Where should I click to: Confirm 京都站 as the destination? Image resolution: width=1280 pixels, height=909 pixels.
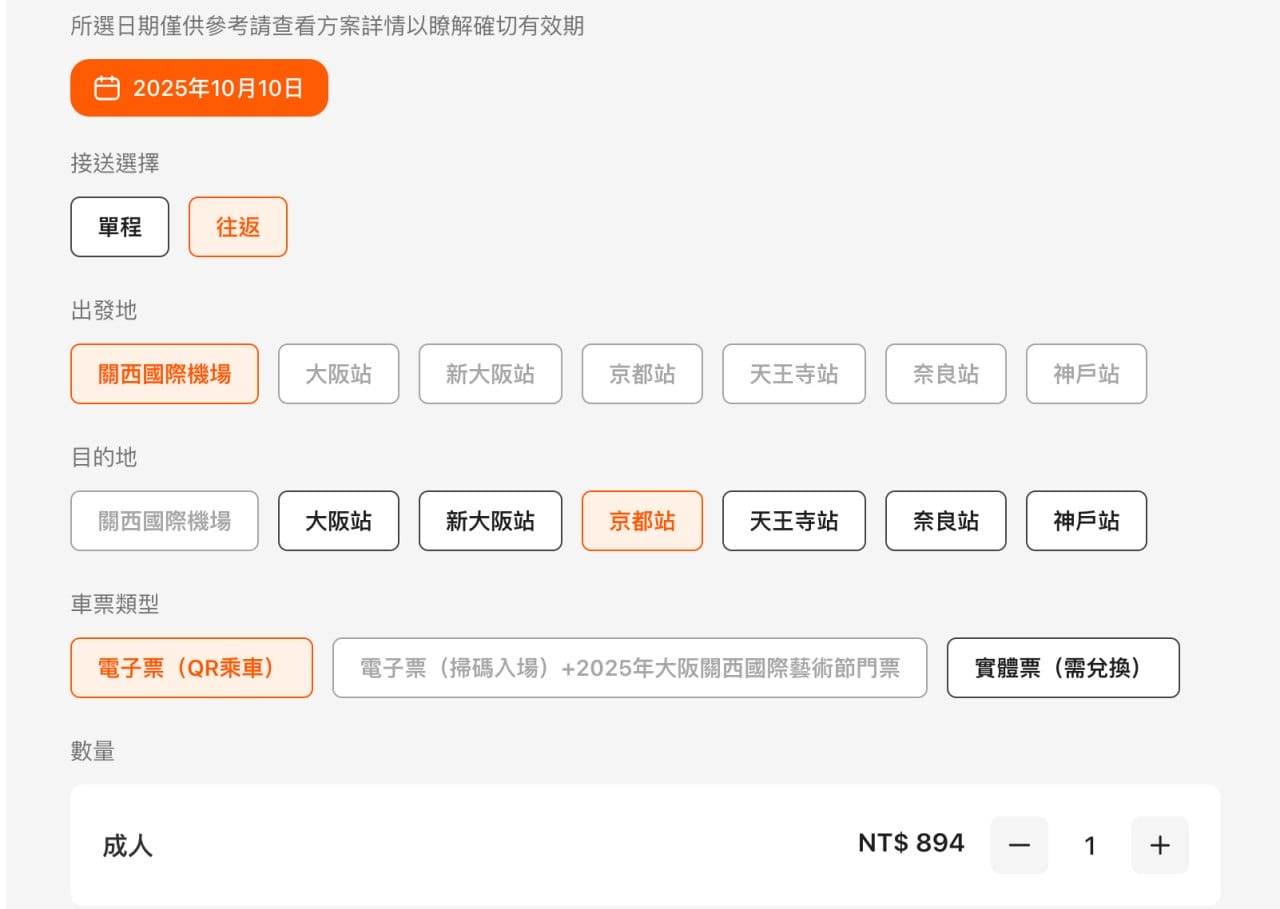pos(642,520)
